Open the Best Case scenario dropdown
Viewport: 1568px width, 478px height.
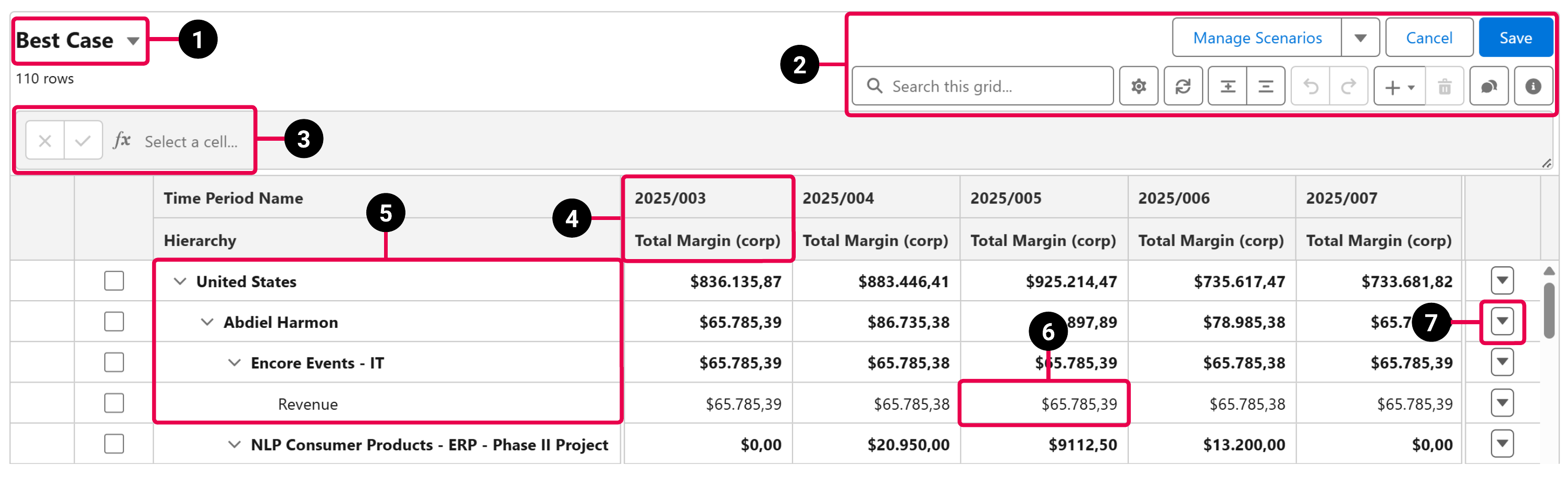point(133,41)
